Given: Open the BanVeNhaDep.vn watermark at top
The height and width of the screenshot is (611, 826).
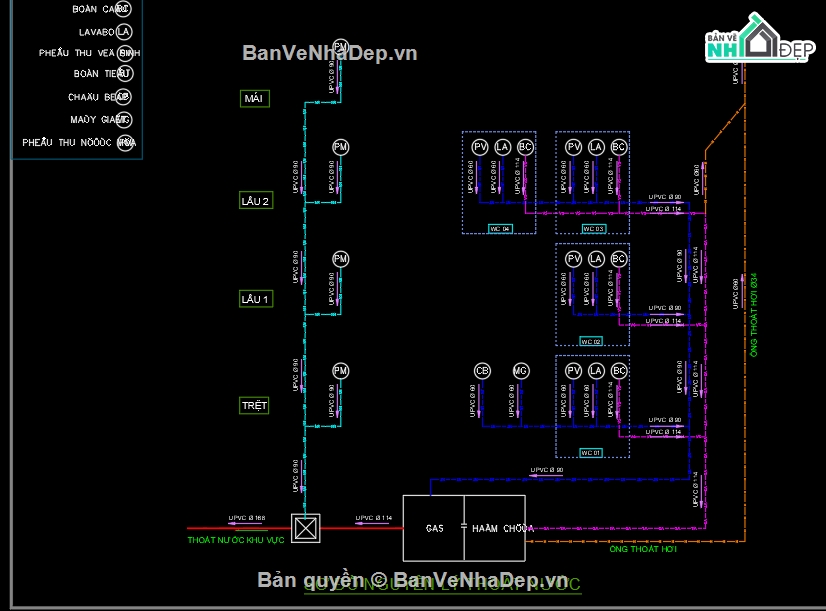Looking at the screenshot, I should click(x=330, y=53).
